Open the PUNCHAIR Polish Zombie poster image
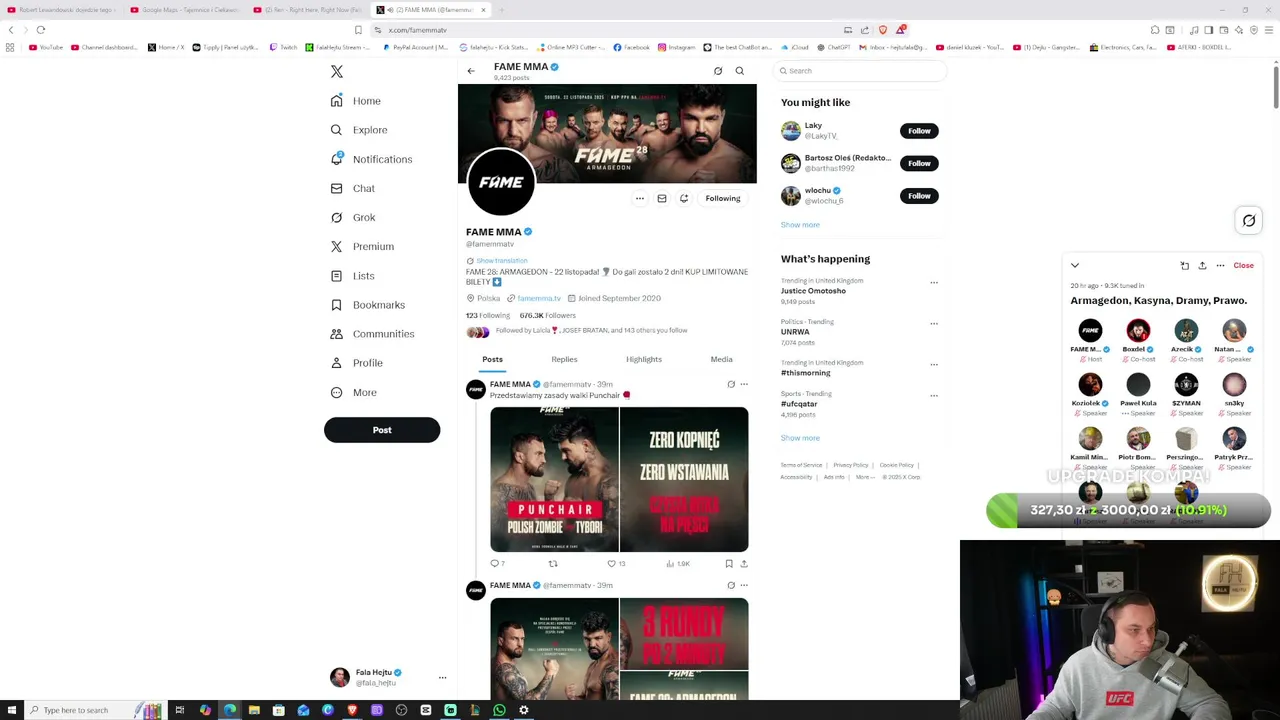The height and width of the screenshot is (720, 1280). (554, 479)
